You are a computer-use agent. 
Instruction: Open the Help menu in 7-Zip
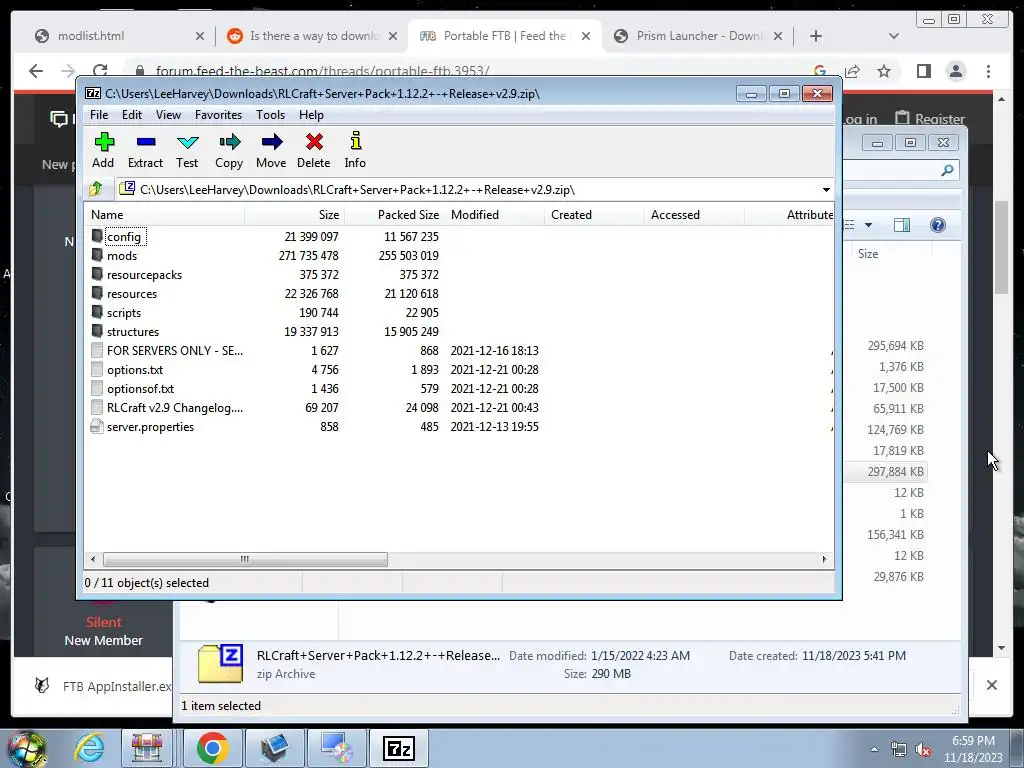311,115
